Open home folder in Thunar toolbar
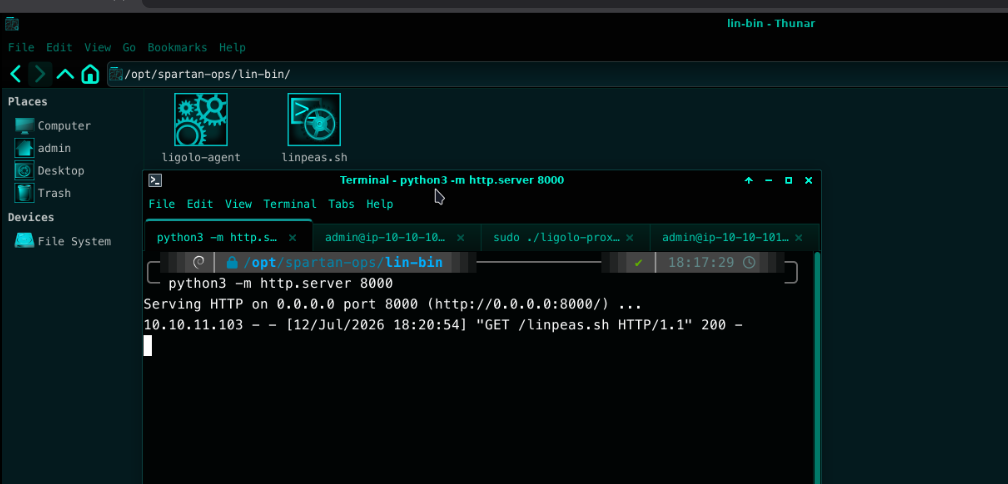 point(90,74)
